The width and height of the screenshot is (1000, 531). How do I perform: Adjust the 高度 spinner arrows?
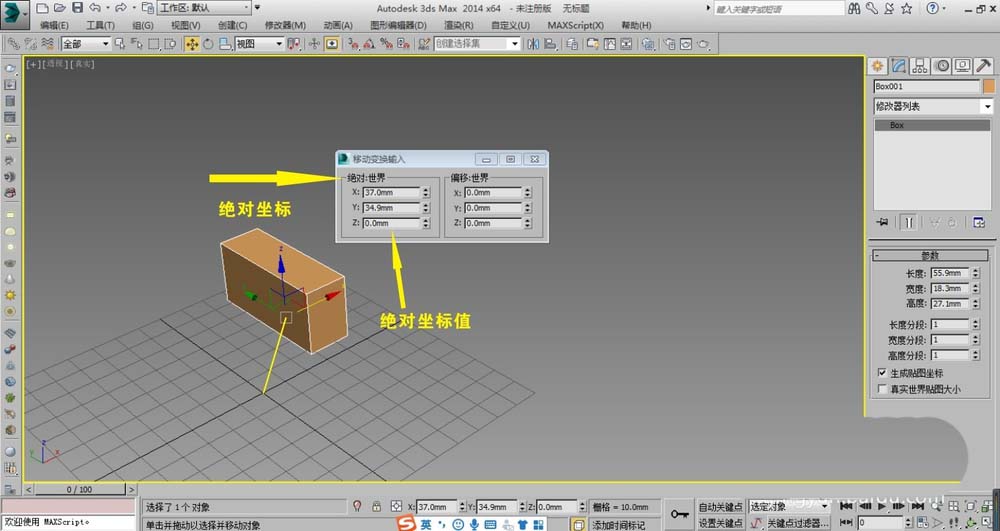click(x=975, y=304)
